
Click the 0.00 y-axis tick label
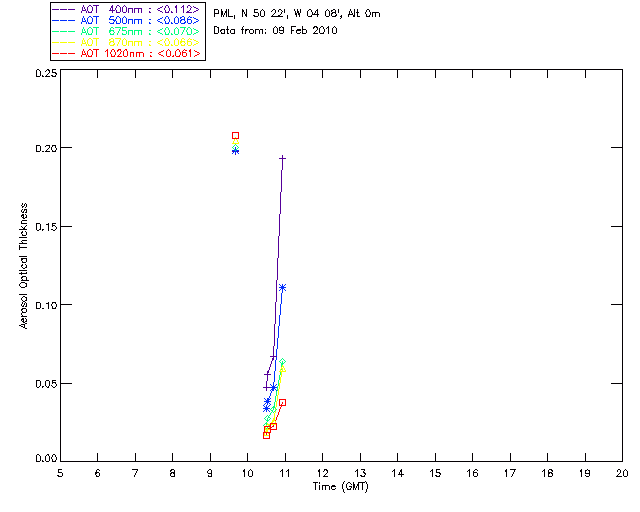point(46,459)
